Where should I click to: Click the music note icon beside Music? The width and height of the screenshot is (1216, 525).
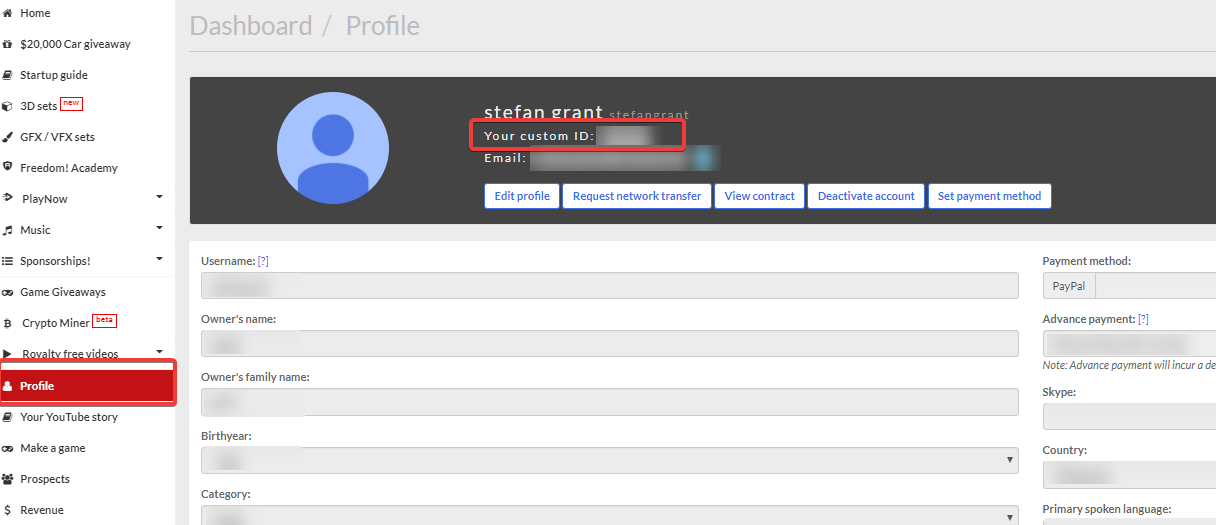pos(8,230)
